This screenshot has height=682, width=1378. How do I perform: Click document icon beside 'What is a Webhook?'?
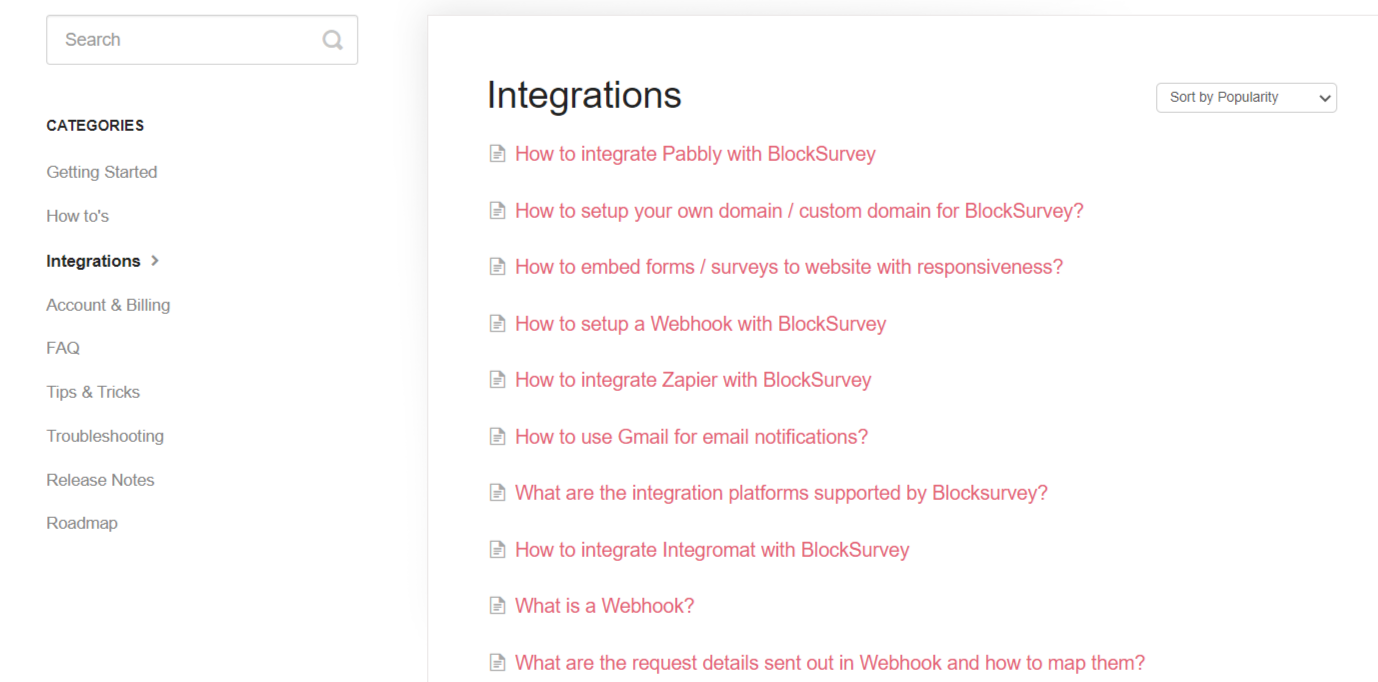[x=497, y=606]
